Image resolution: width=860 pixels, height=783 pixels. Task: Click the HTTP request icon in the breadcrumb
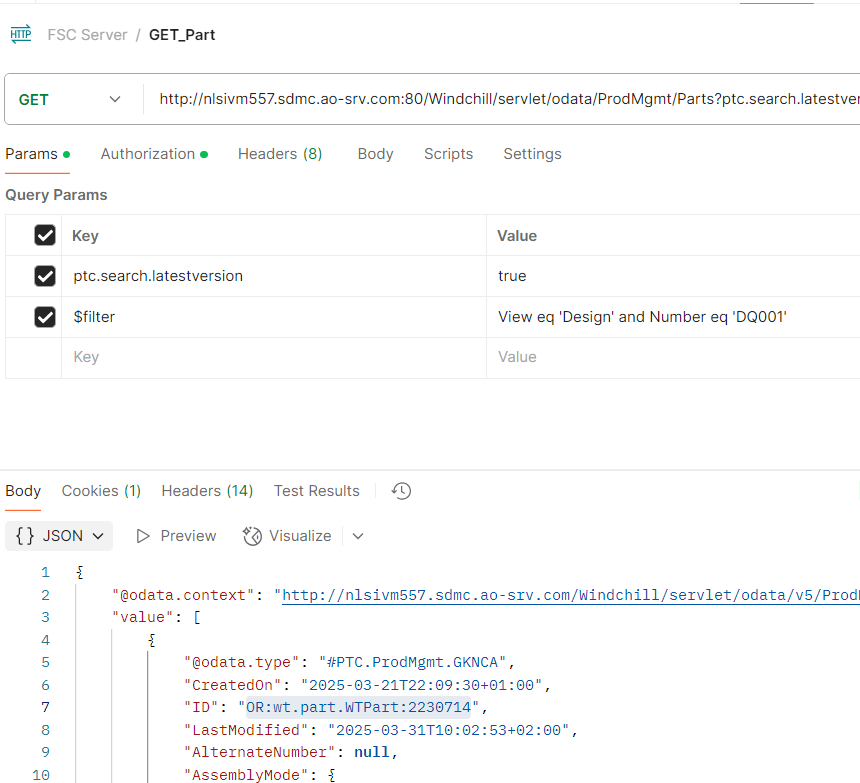click(20, 33)
